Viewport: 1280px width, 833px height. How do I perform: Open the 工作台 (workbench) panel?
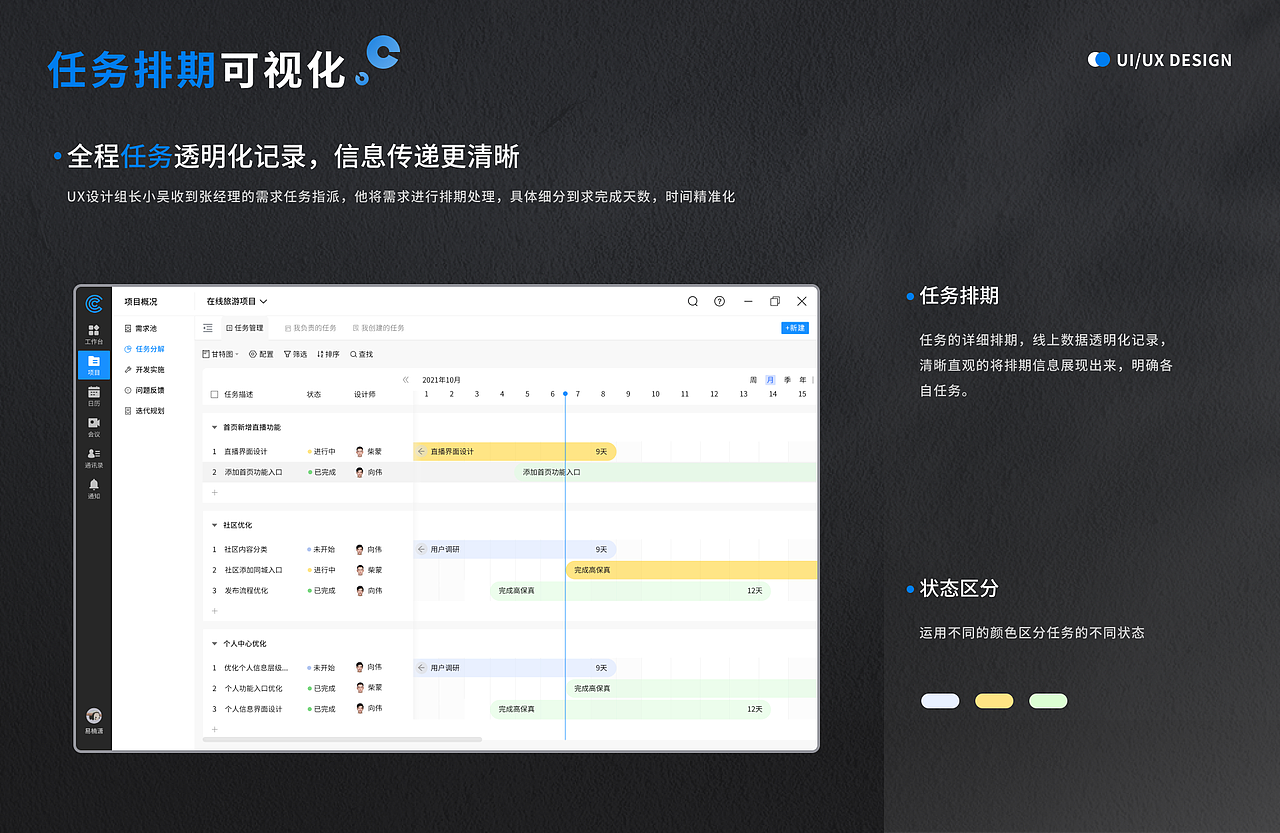[x=93, y=334]
